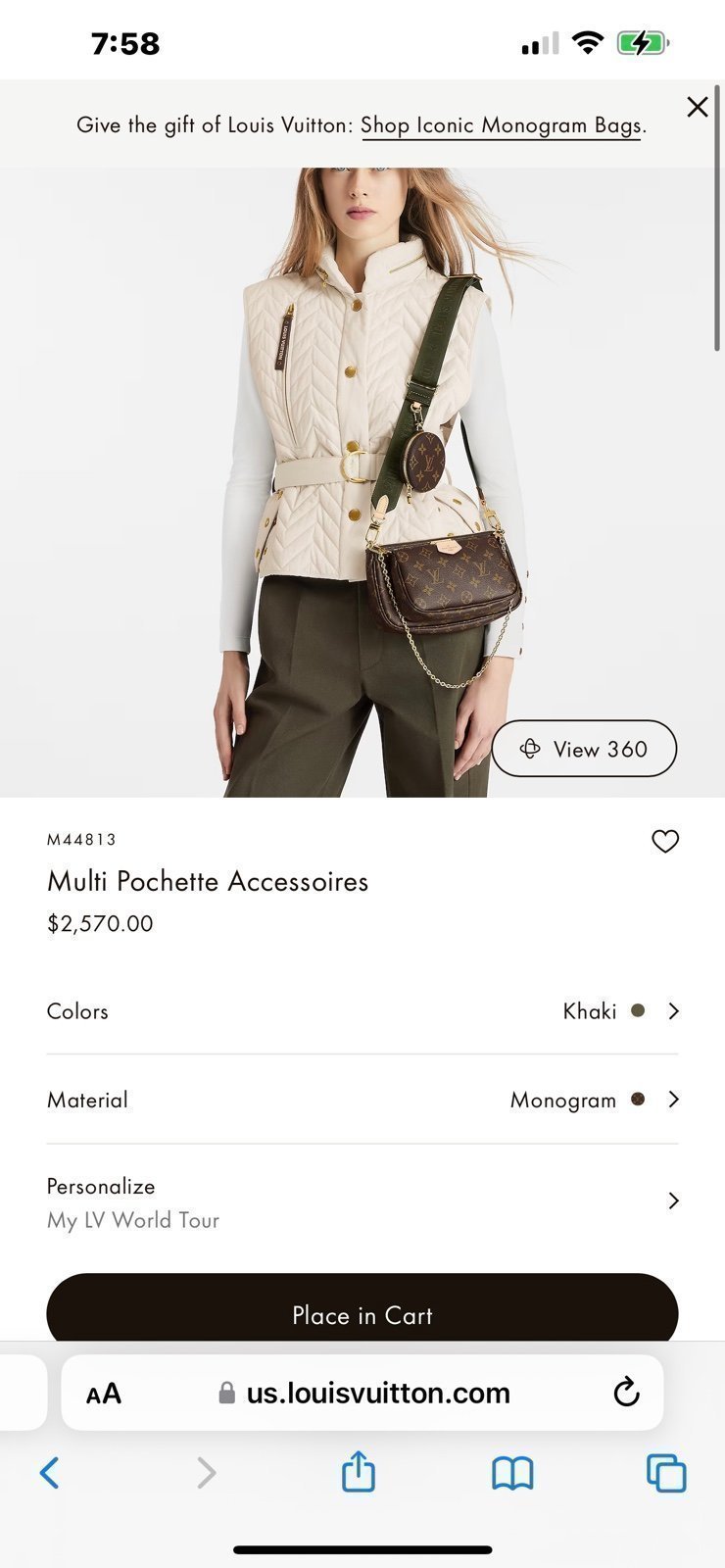This screenshot has width=725, height=1568.
Task: Tap the lock icon in address bar
Action: pos(227,1393)
